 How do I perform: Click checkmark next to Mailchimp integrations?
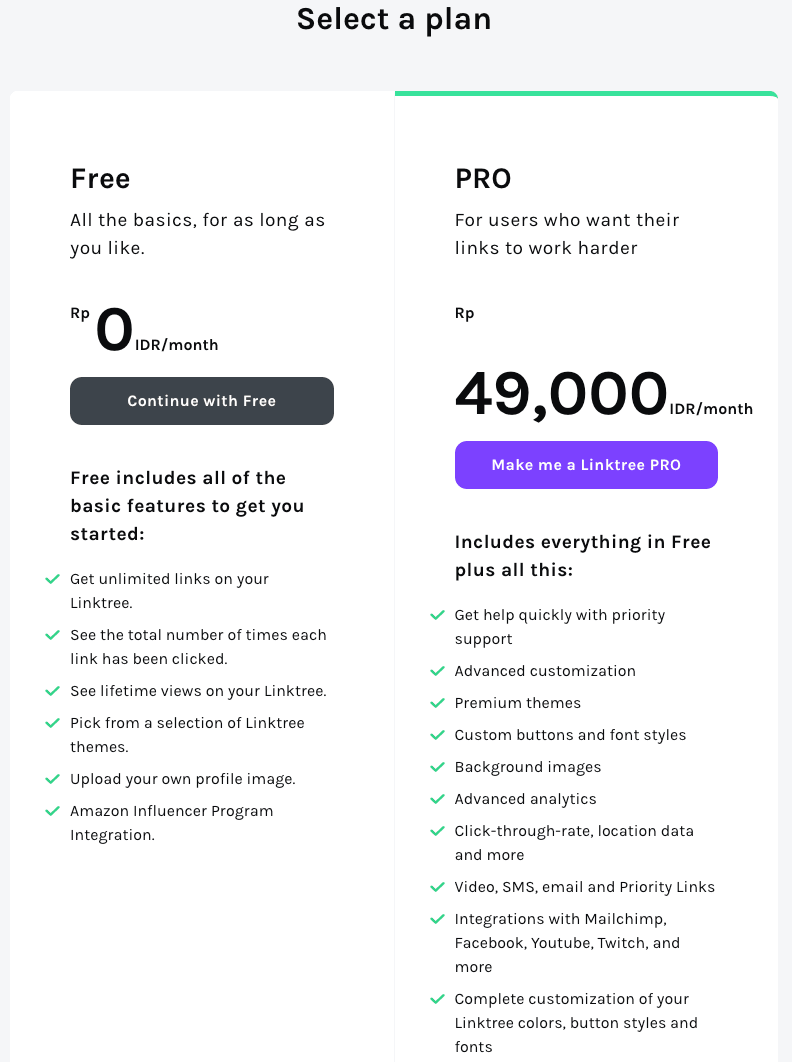(437, 919)
